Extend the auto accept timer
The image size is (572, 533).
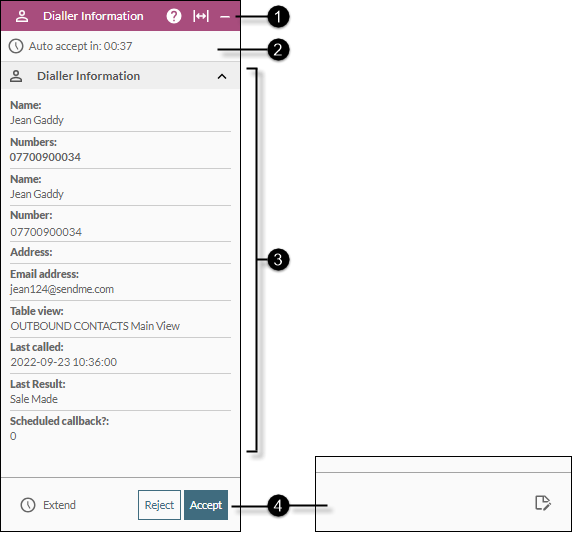[59, 505]
